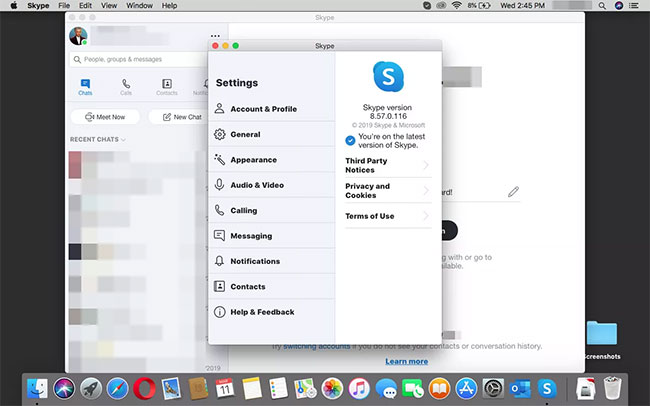Screen dimensions: 650x406
Task: Open the Apple menu
Action: coord(14,6)
